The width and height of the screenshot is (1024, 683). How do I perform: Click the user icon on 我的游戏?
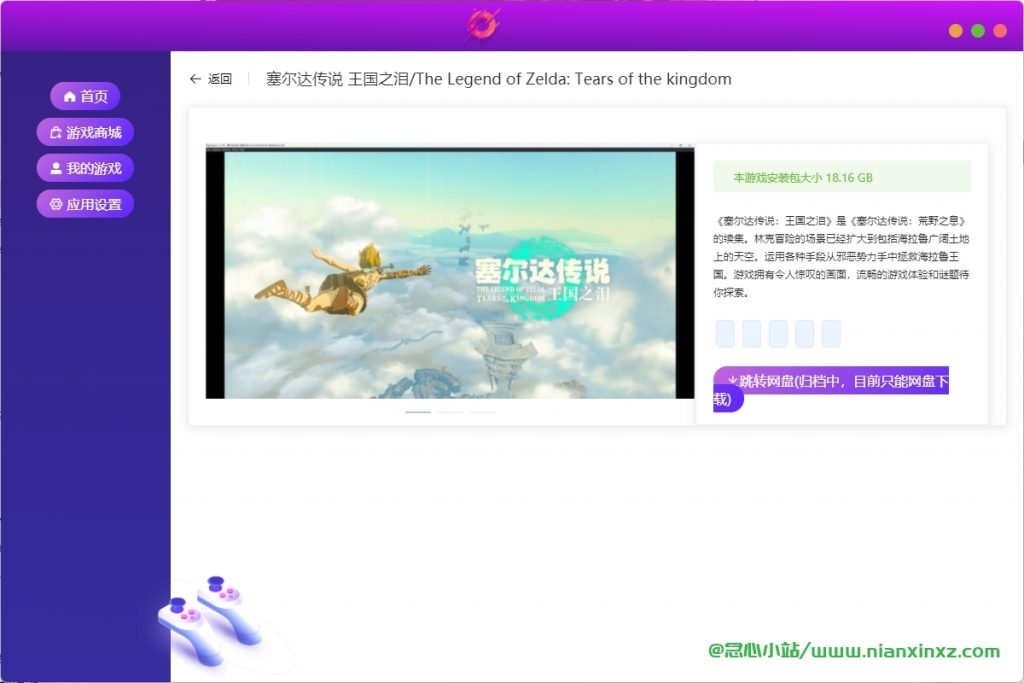click(x=56, y=168)
